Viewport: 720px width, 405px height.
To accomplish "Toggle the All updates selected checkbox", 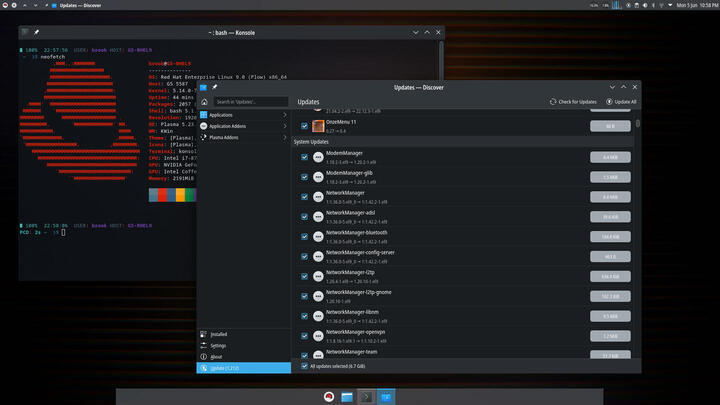I will [304, 366].
